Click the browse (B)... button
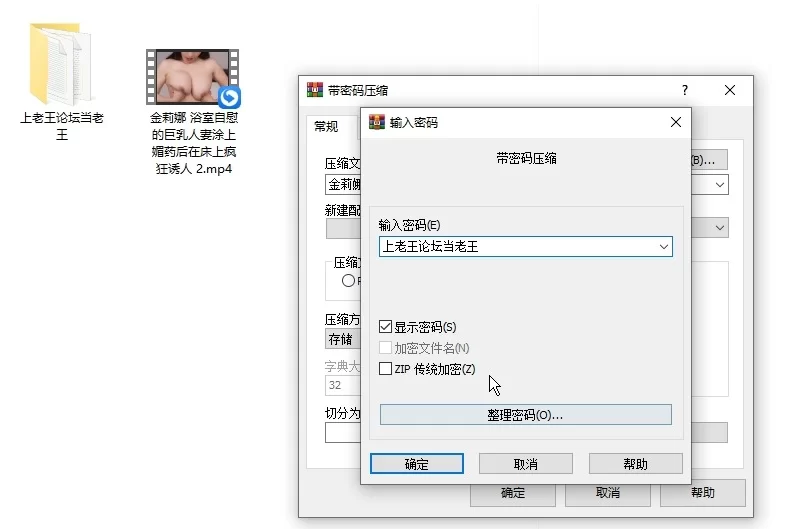Viewport: 785px width, 529px height. pyautogui.click(x=709, y=160)
